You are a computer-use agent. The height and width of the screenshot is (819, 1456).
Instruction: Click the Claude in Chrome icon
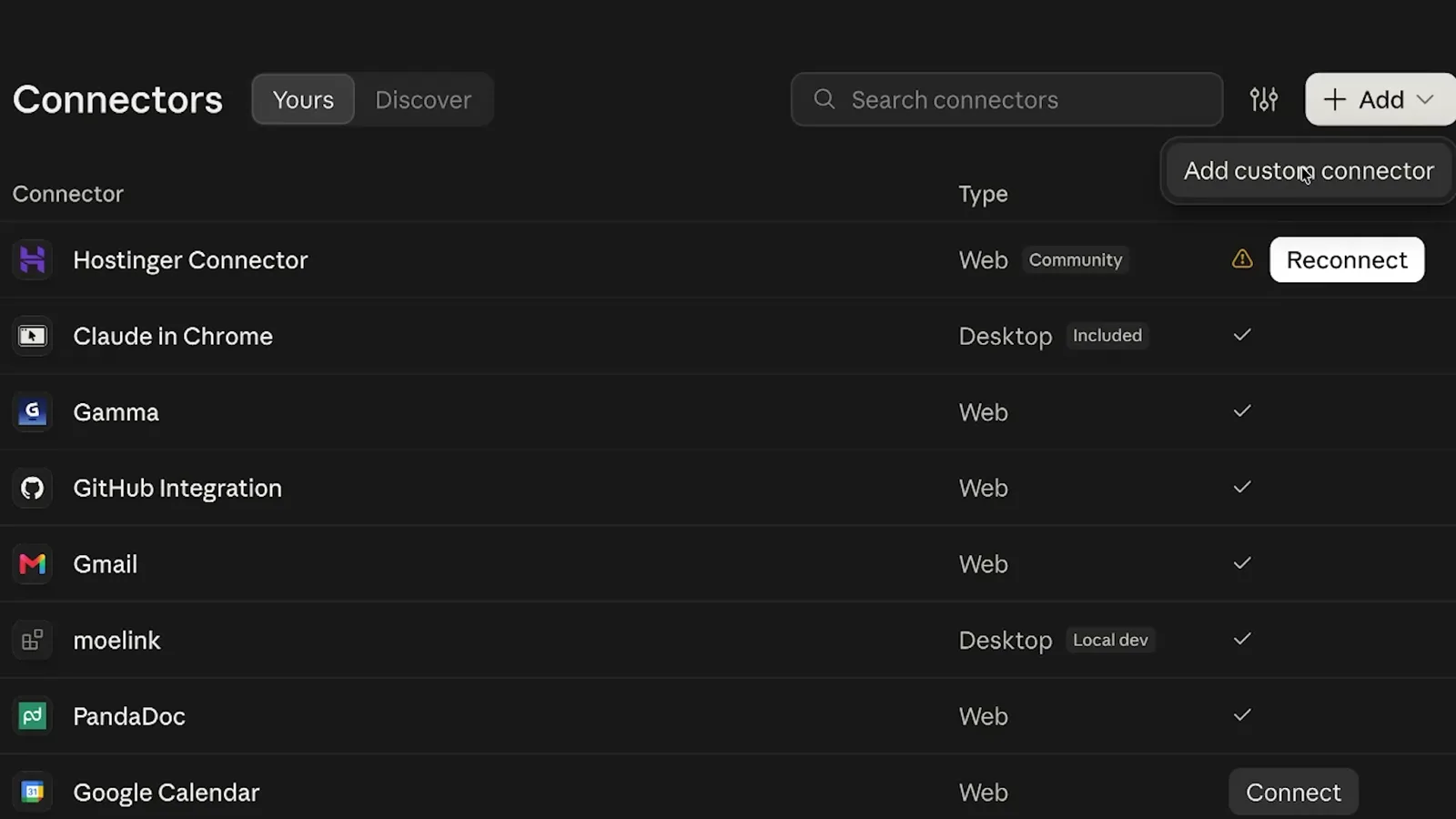[32, 336]
